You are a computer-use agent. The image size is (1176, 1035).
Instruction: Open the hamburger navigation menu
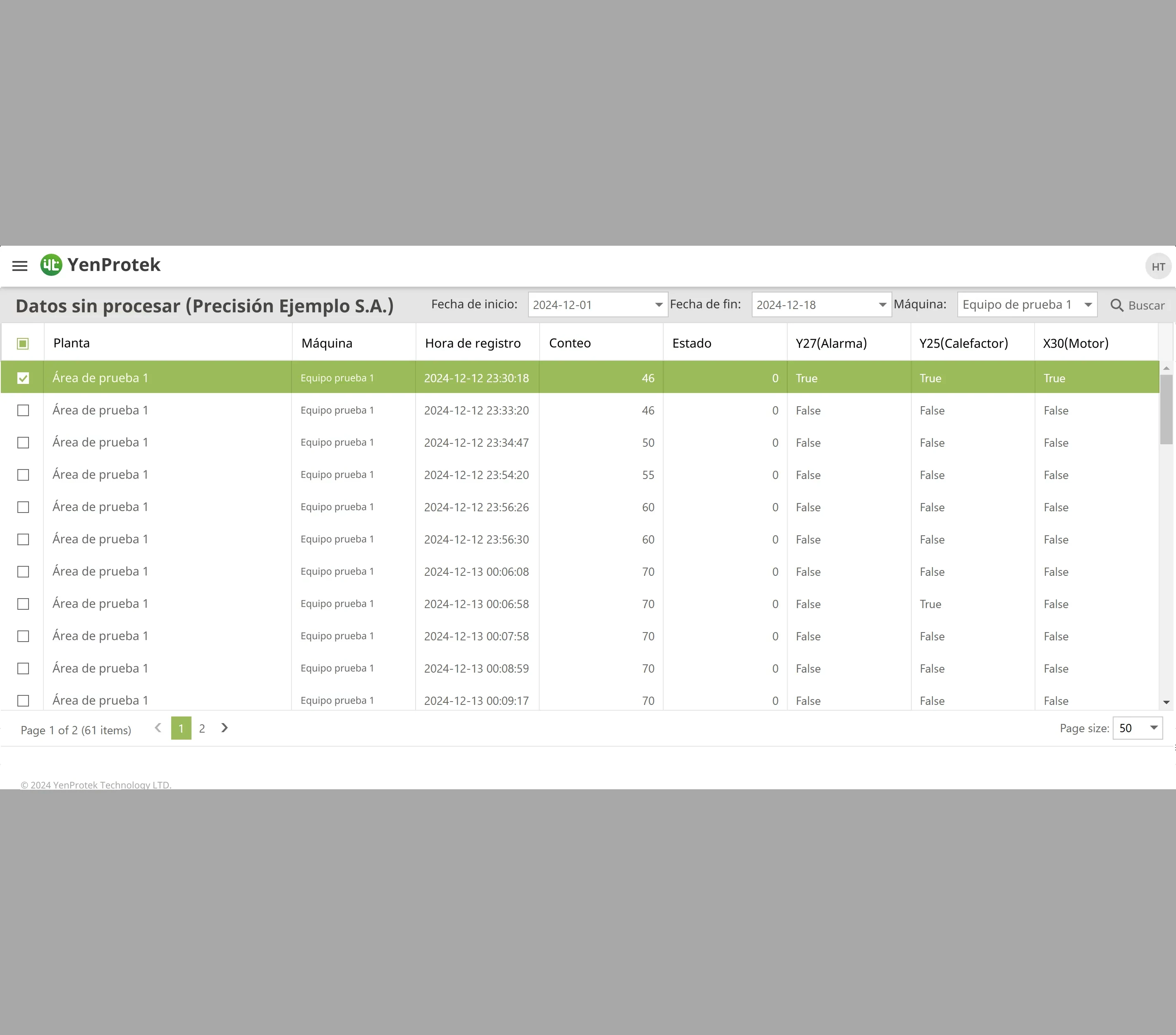click(20, 266)
